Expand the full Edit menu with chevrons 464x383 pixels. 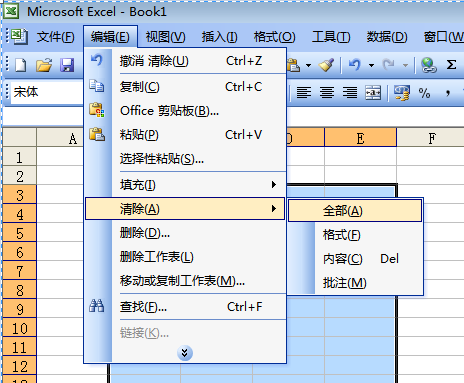[185, 353]
